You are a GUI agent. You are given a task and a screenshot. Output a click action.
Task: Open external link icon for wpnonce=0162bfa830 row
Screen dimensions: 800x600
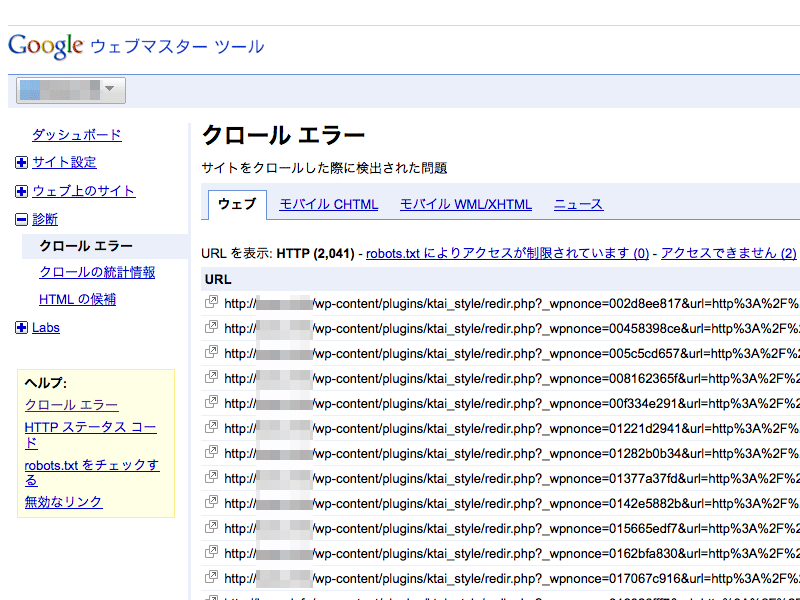[x=211, y=552]
